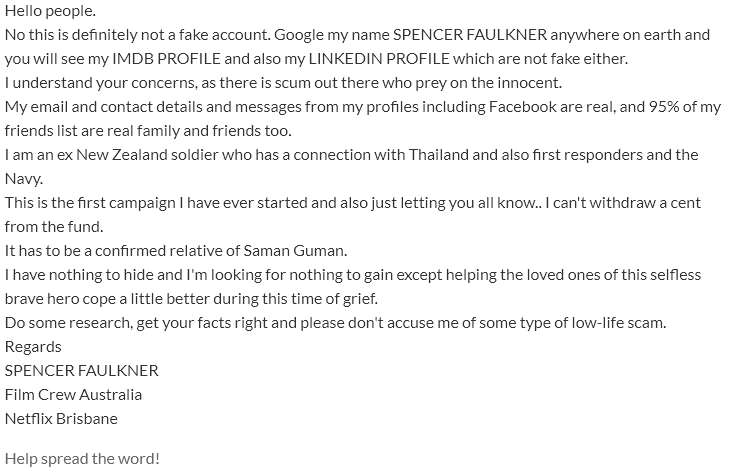Click the words 'IMDB PROFILE'
Image resolution: width=731 pixels, height=472 pixels.
click(x=166, y=59)
